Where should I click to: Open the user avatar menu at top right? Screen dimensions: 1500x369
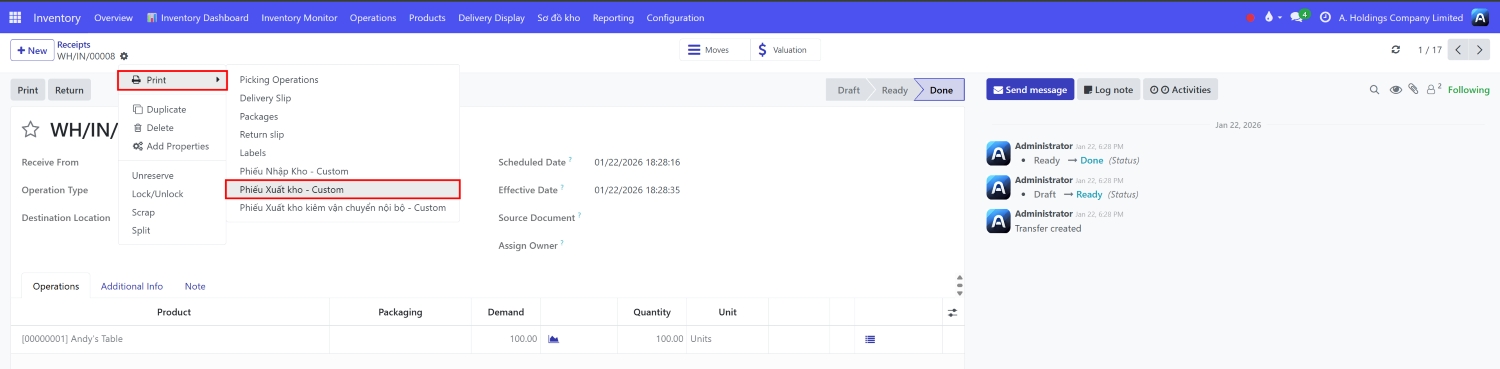click(1481, 18)
